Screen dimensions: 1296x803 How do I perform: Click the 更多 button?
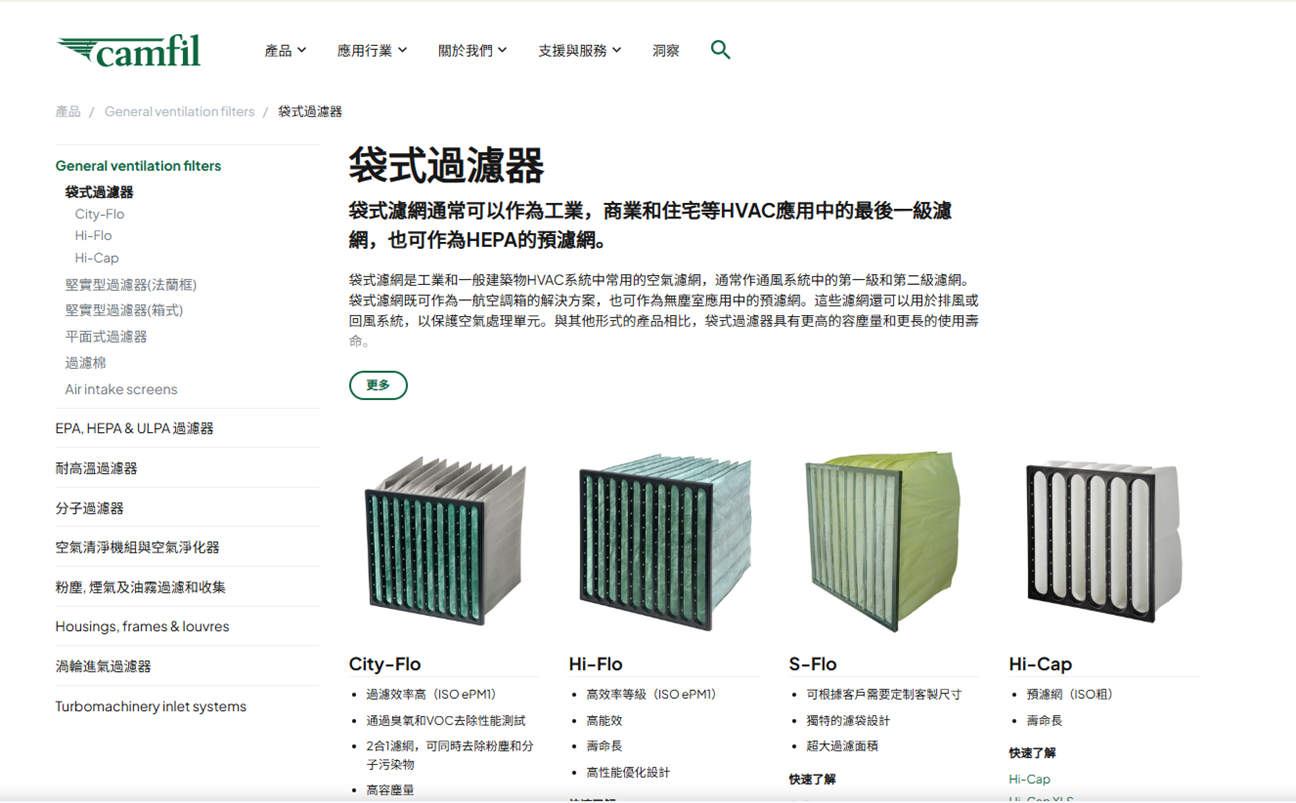point(378,385)
